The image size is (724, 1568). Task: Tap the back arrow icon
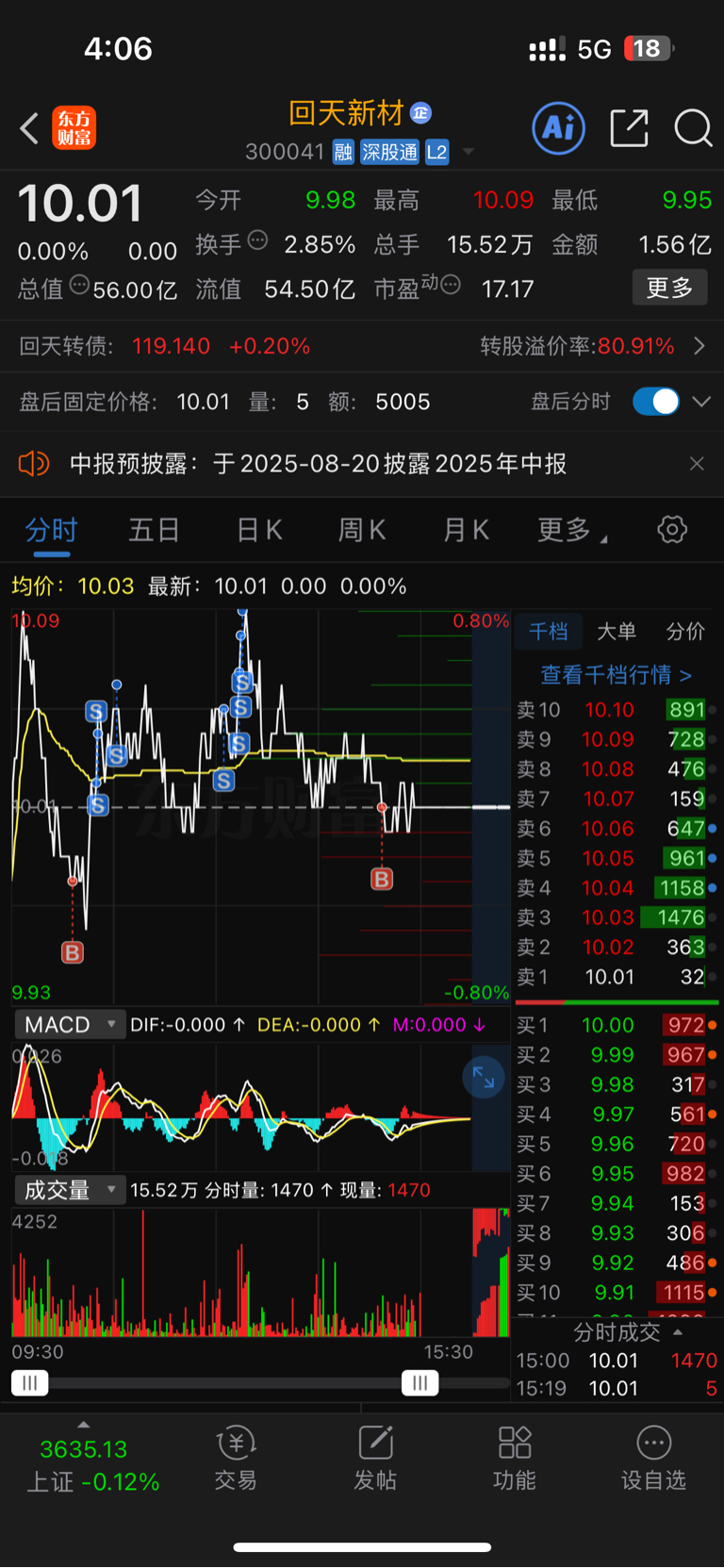click(29, 128)
